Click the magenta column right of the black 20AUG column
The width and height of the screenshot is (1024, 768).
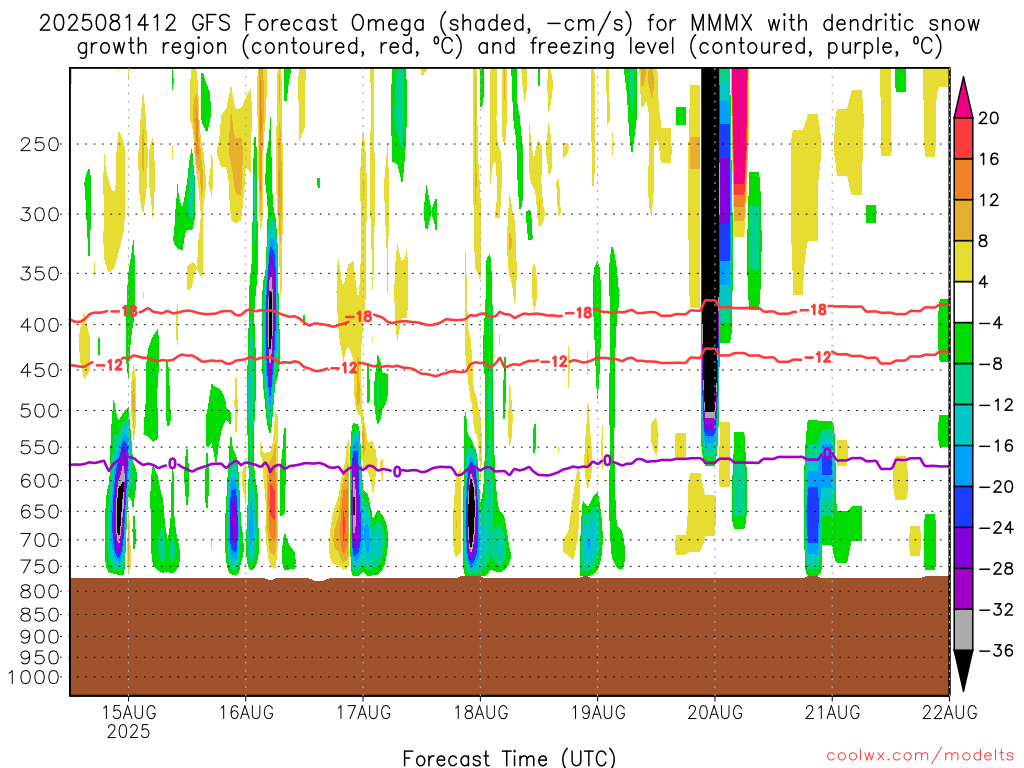pos(739,127)
